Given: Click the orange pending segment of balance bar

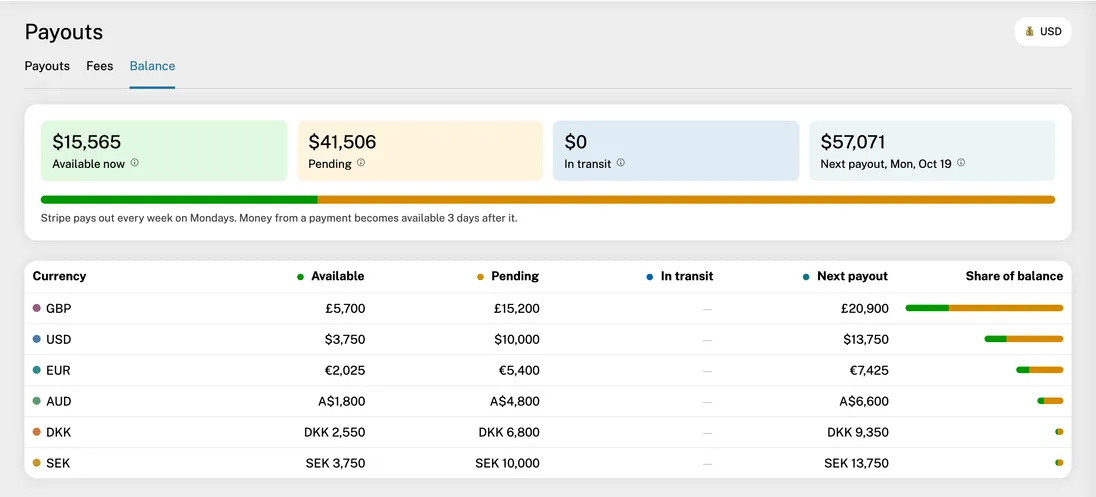Looking at the screenshot, I should click(686, 200).
